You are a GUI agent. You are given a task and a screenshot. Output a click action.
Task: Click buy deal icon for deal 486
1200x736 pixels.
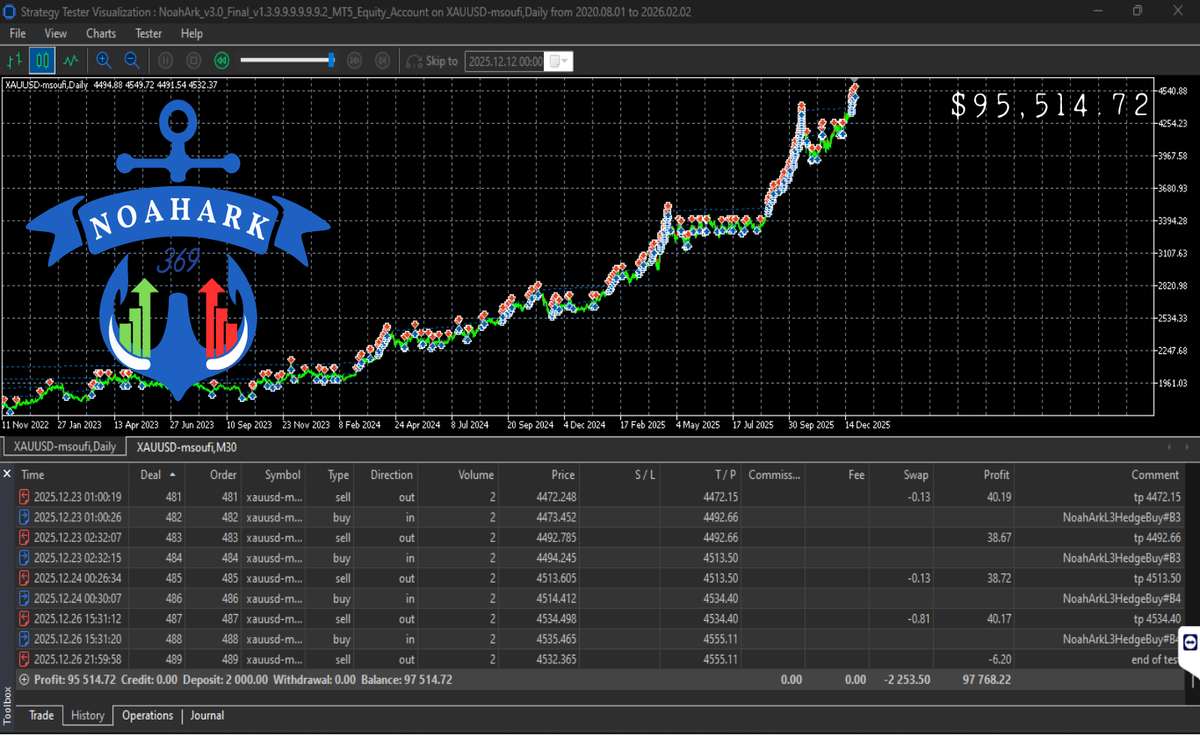25,598
